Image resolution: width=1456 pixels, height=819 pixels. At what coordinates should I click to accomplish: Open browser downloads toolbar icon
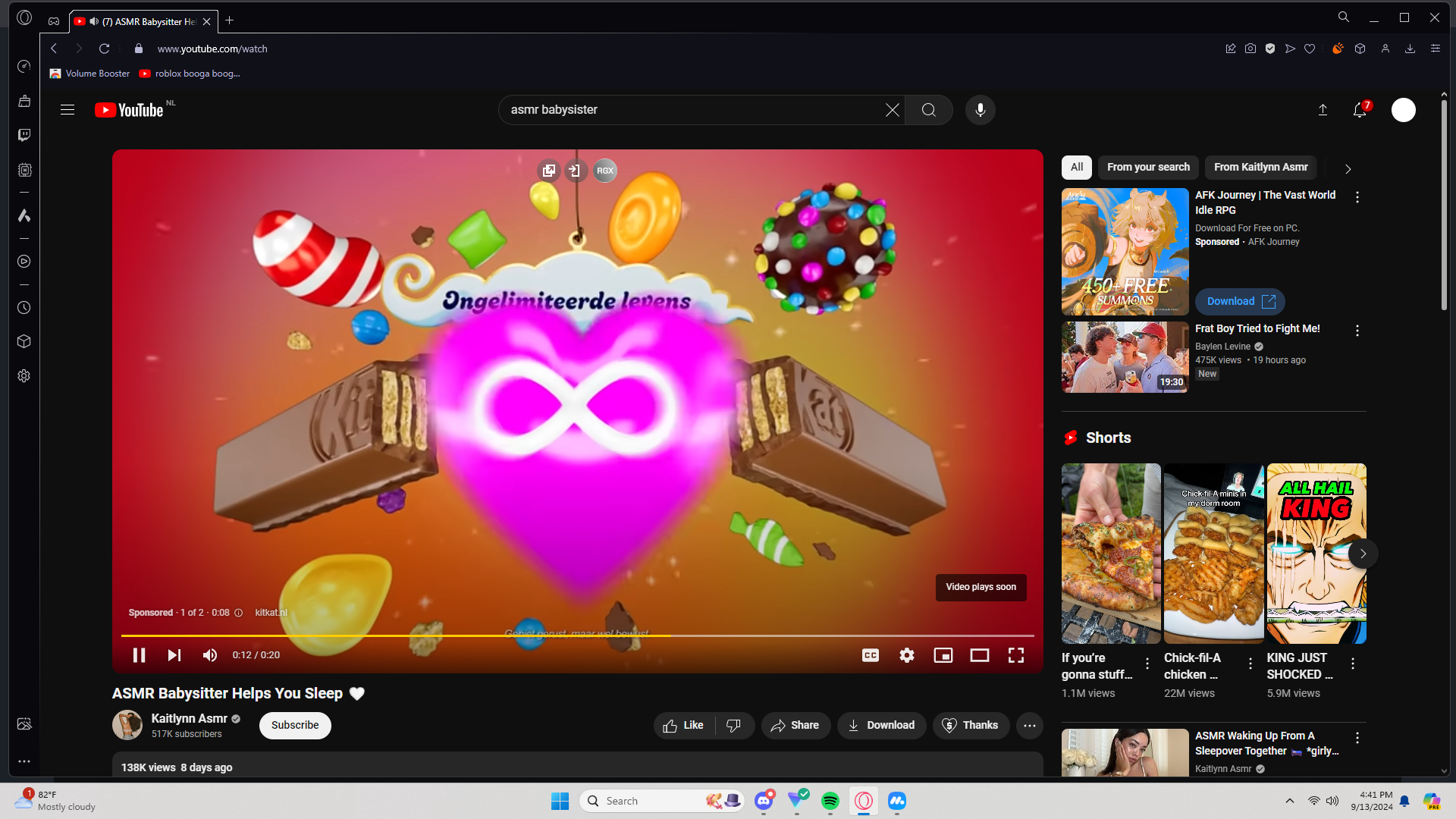[x=1410, y=49]
